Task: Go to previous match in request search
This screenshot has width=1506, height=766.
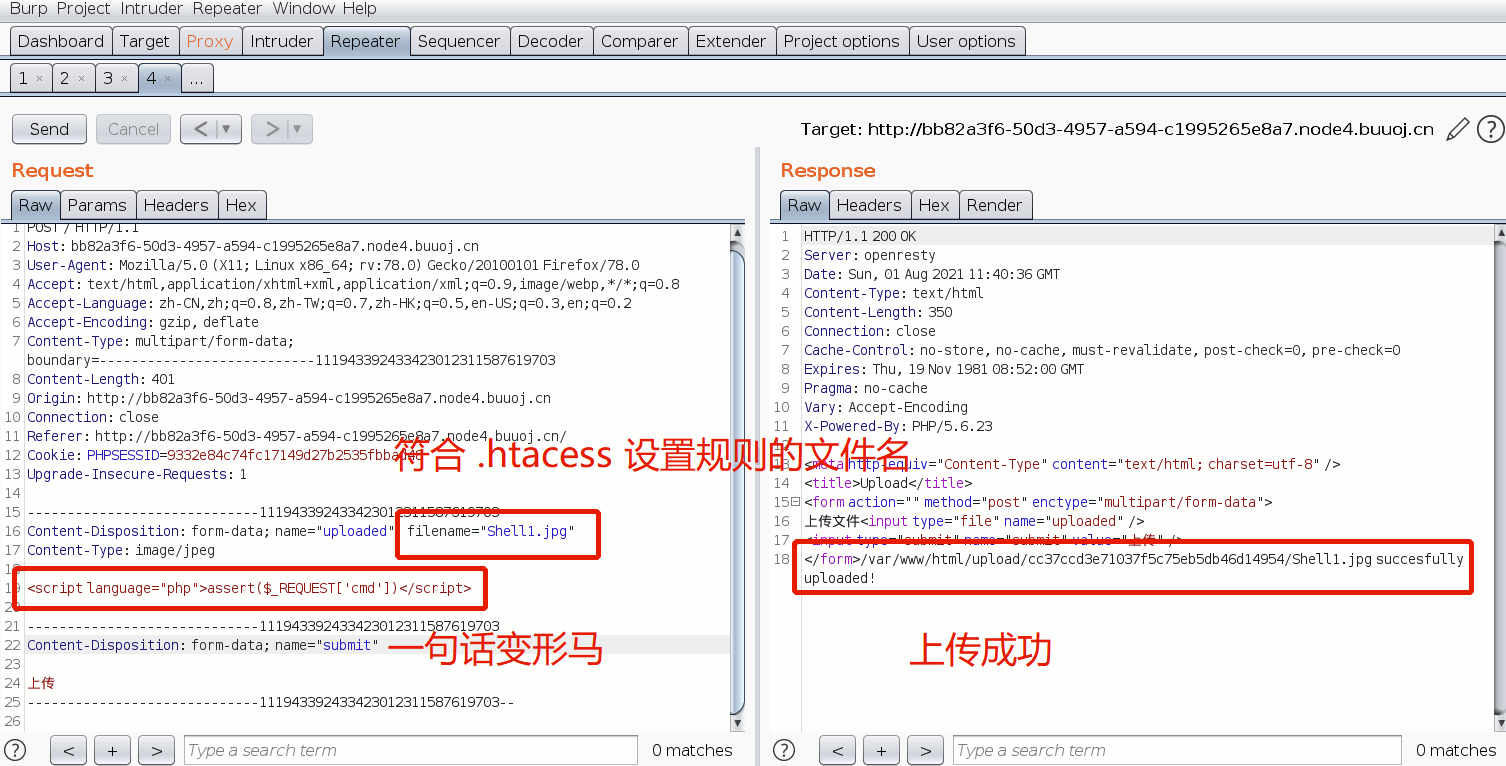Action: point(69,750)
